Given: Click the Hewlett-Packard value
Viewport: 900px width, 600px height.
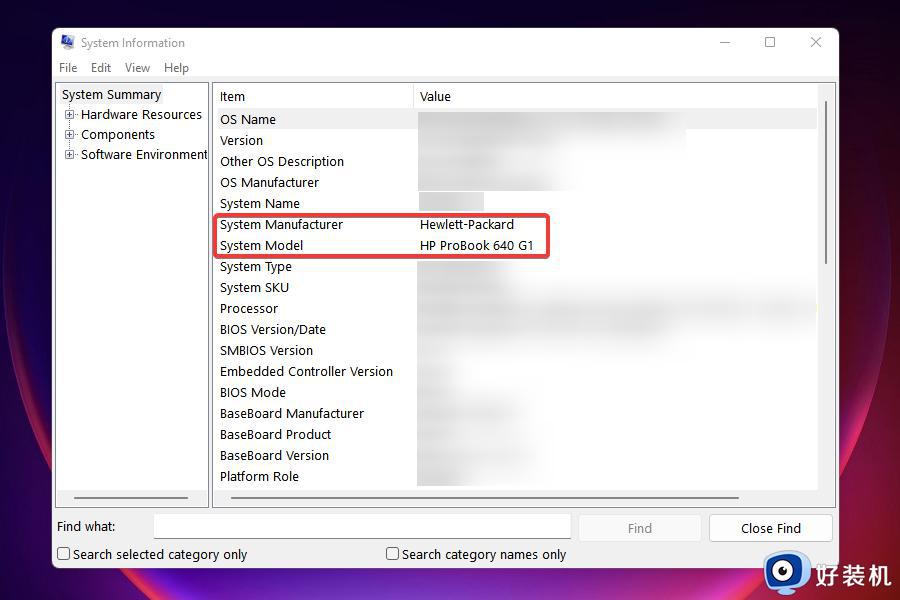Looking at the screenshot, I should pos(467,224).
